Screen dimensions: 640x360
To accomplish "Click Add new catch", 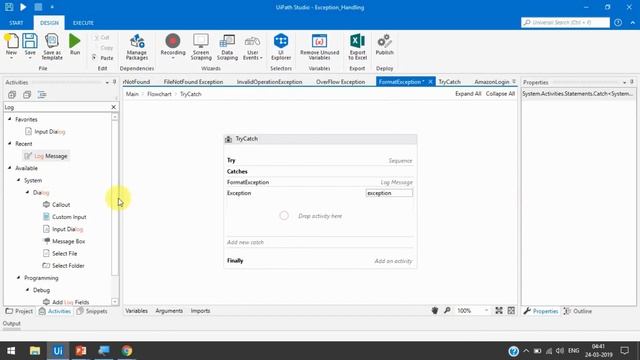I will (x=245, y=242).
